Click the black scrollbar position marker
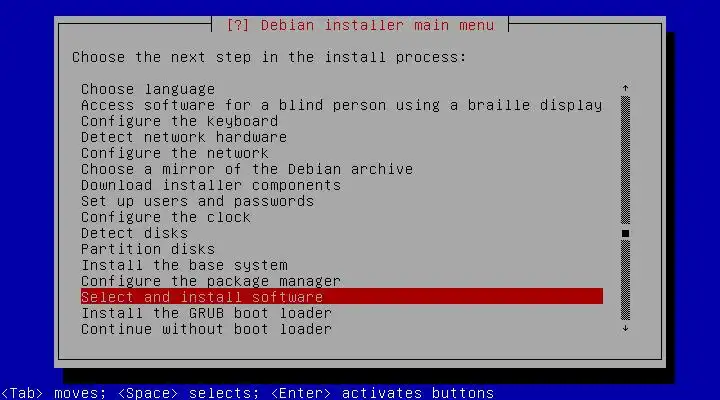Viewport: 720px width, 400px height. pyautogui.click(x=625, y=233)
